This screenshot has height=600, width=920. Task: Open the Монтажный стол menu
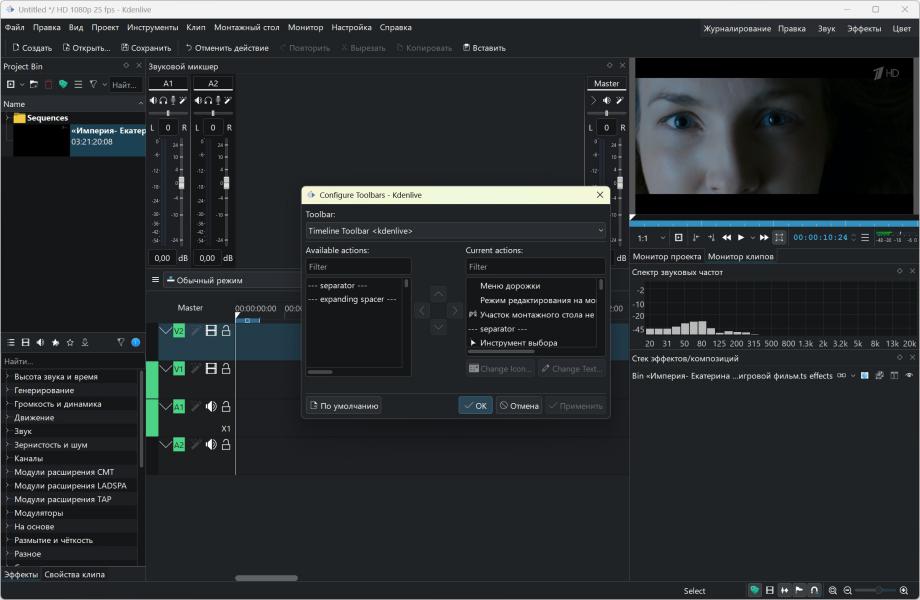244,27
